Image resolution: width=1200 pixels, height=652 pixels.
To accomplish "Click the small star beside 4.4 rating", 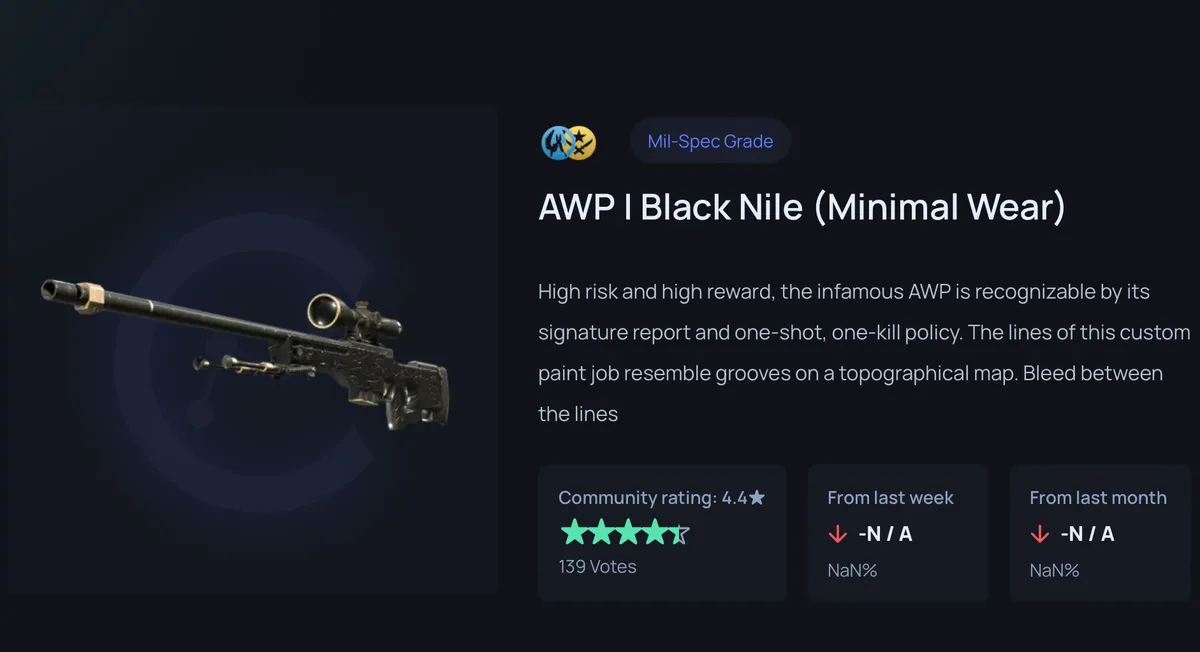I will (757, 497).
